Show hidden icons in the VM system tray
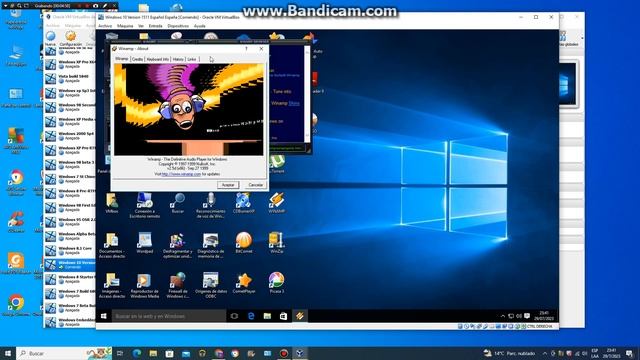 (502, 316)
